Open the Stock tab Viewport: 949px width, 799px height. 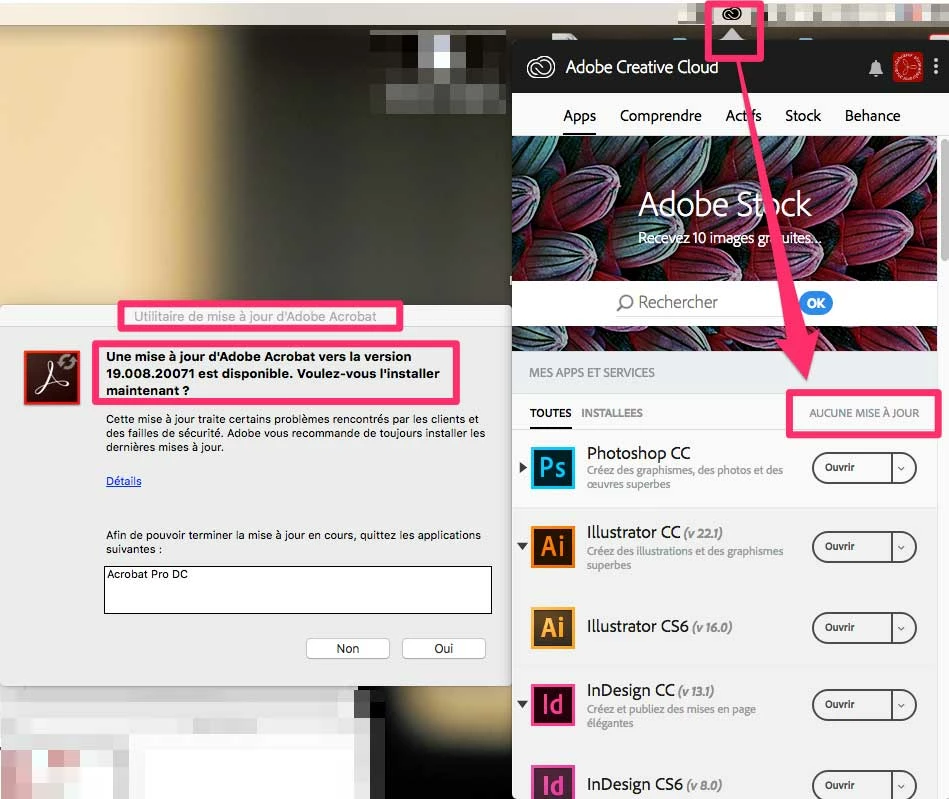click(803, 116)
